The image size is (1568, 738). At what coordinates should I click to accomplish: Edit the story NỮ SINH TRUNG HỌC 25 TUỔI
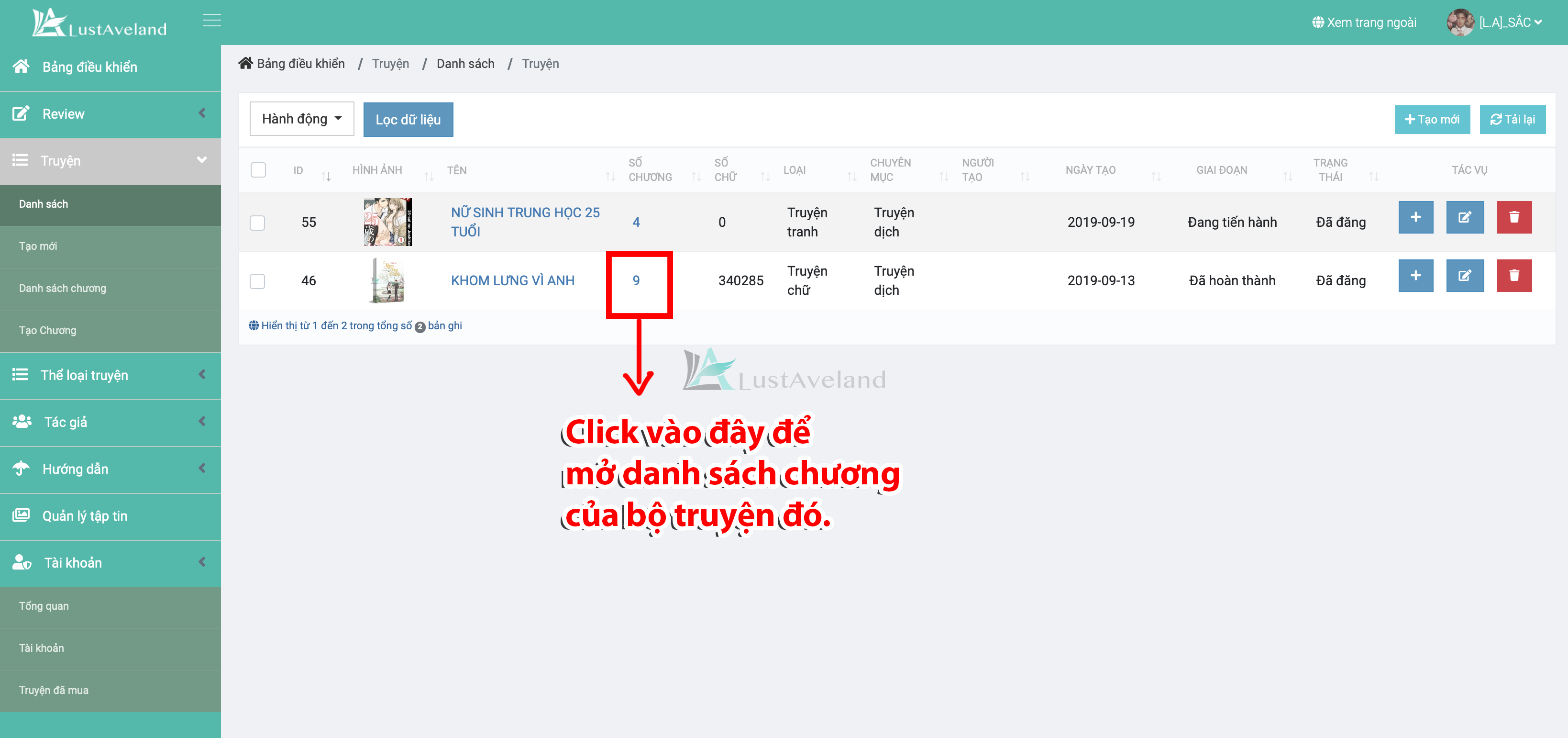[x=1465, y=217]
